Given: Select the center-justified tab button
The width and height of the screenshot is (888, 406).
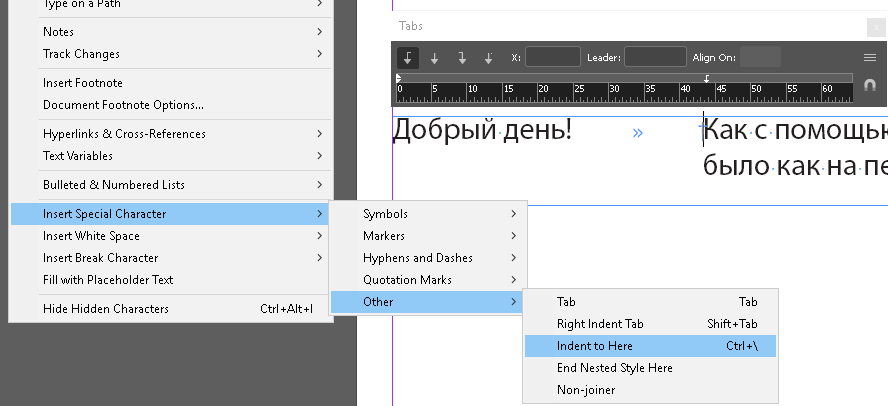Looking at the screenshot, I should 434,58.
